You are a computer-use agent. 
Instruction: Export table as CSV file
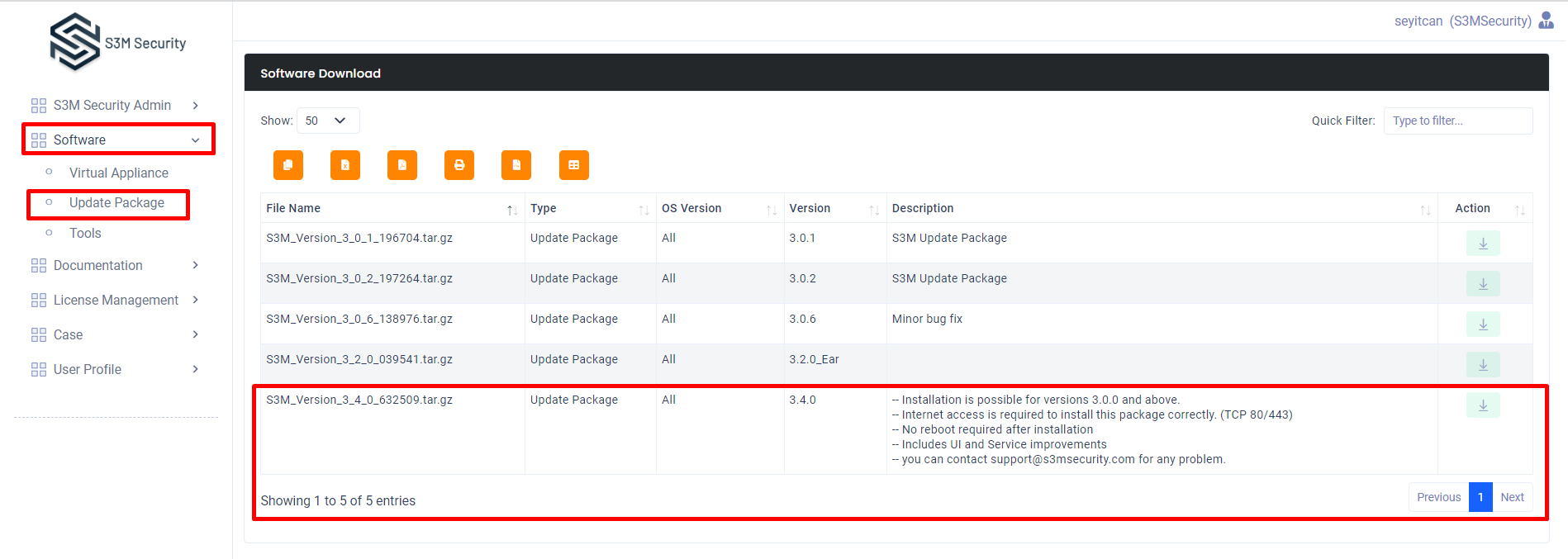[516, 165]
